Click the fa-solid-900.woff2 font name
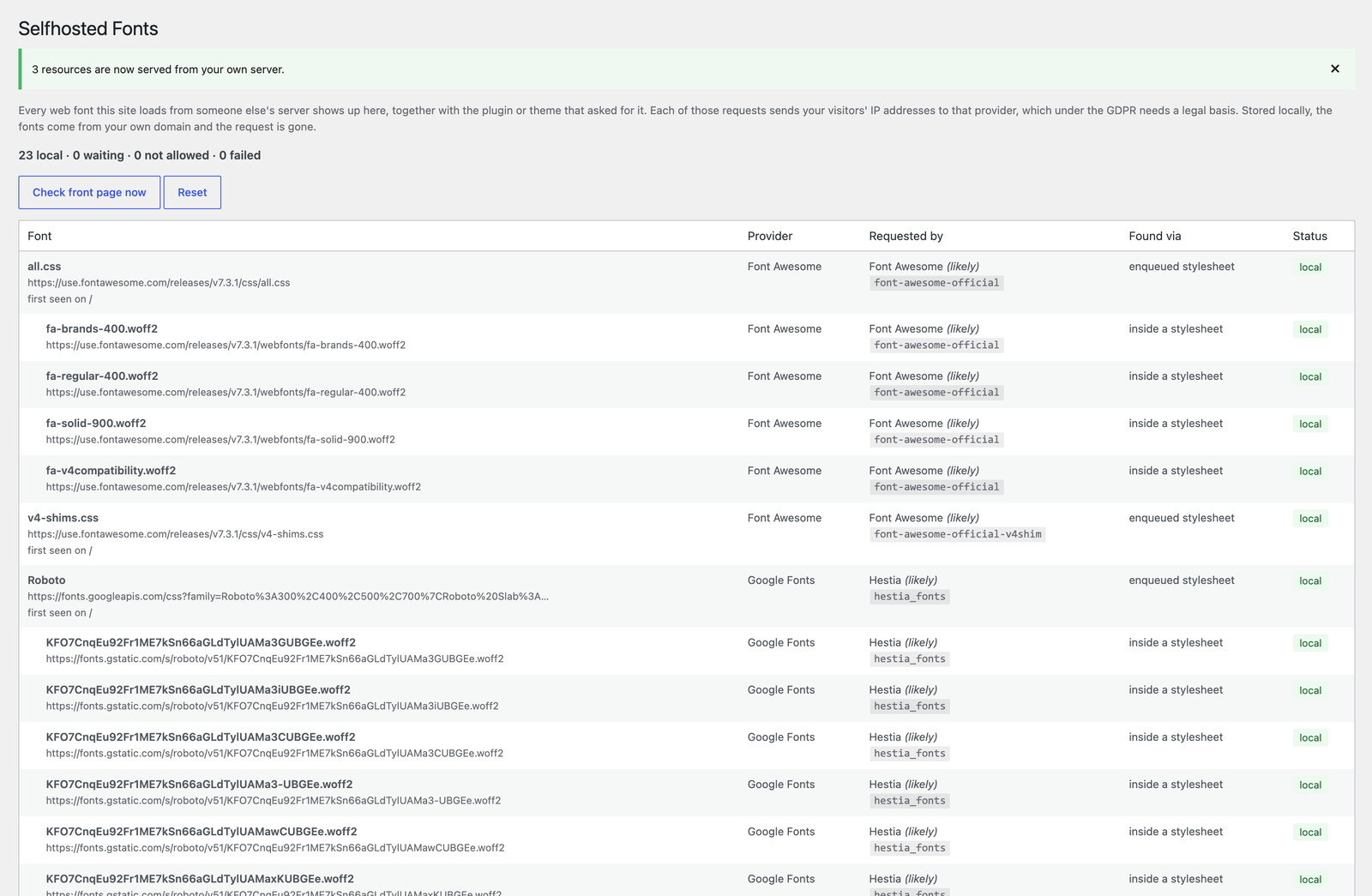The height and width of the screenshot is (896, 1372). tap(96, 424)
